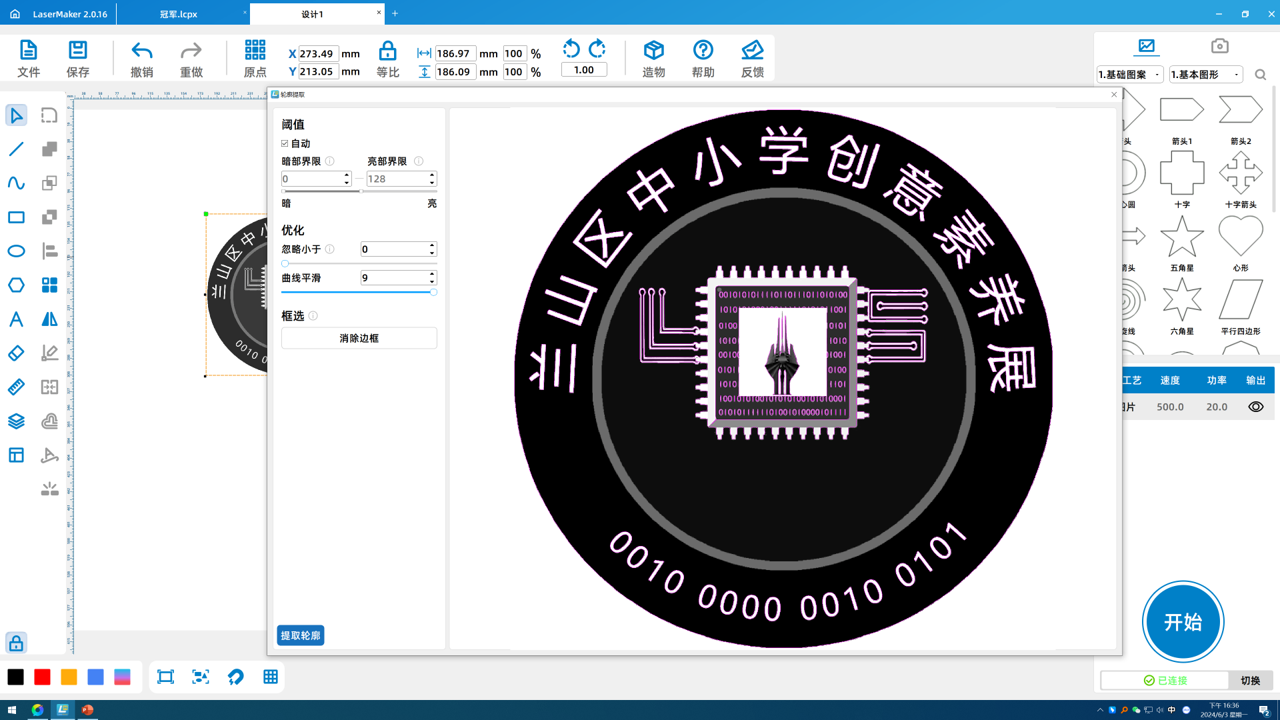Increase the 曲线平滑 value with the up arrow

pyautogui.click(x=432, y=274)
